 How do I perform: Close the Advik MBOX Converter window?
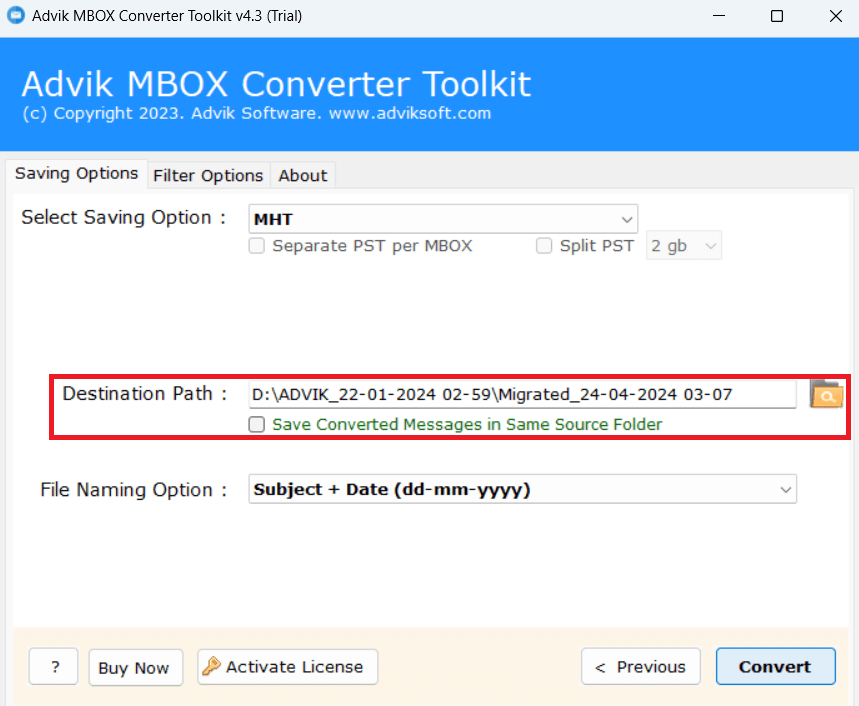835,16
